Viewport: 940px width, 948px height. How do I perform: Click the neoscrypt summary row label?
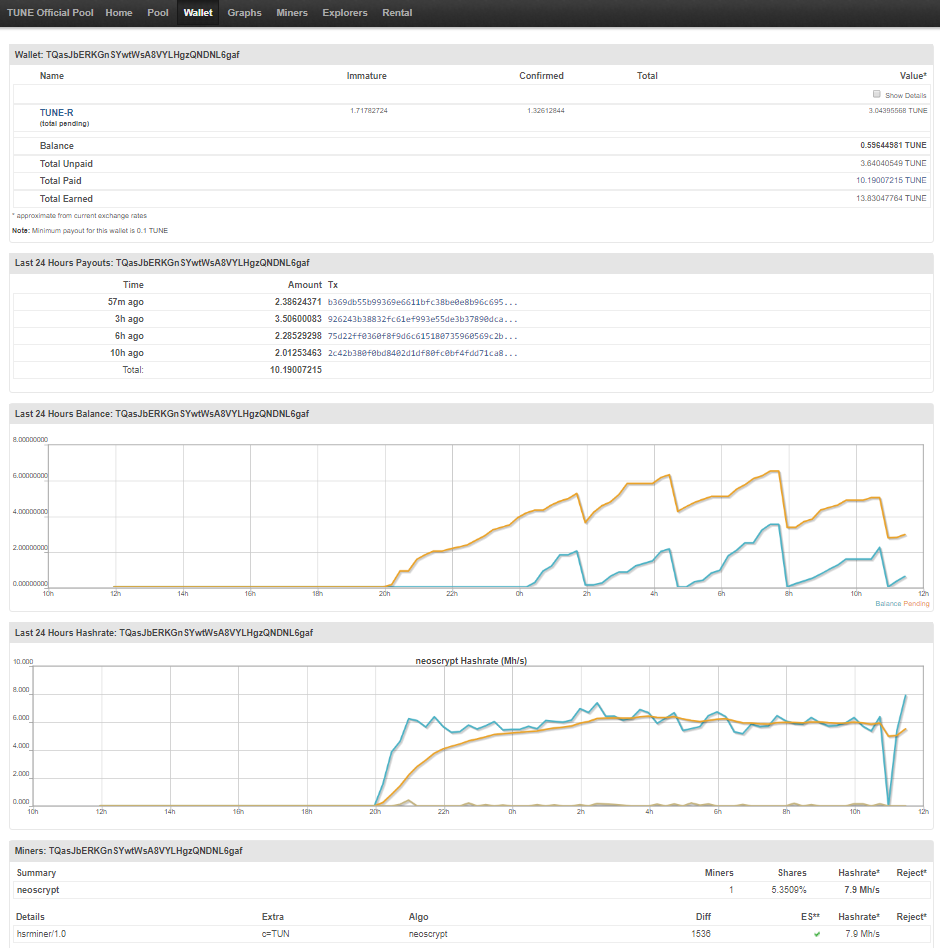[38, 889]
